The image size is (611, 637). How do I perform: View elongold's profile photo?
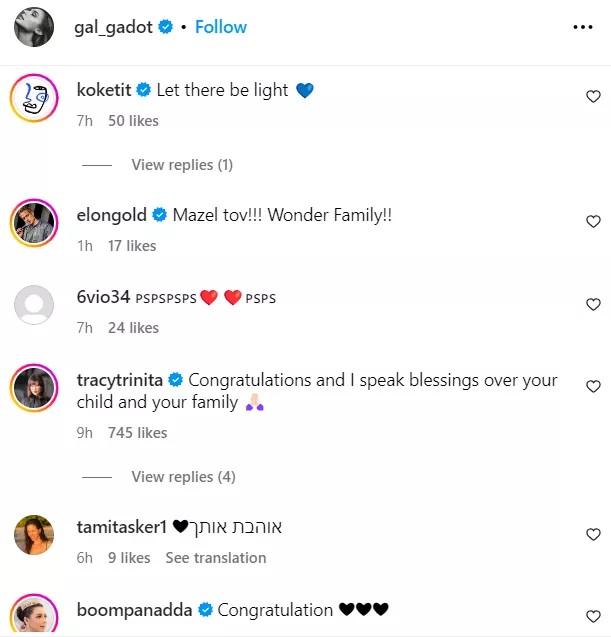(x=33, y=222)
